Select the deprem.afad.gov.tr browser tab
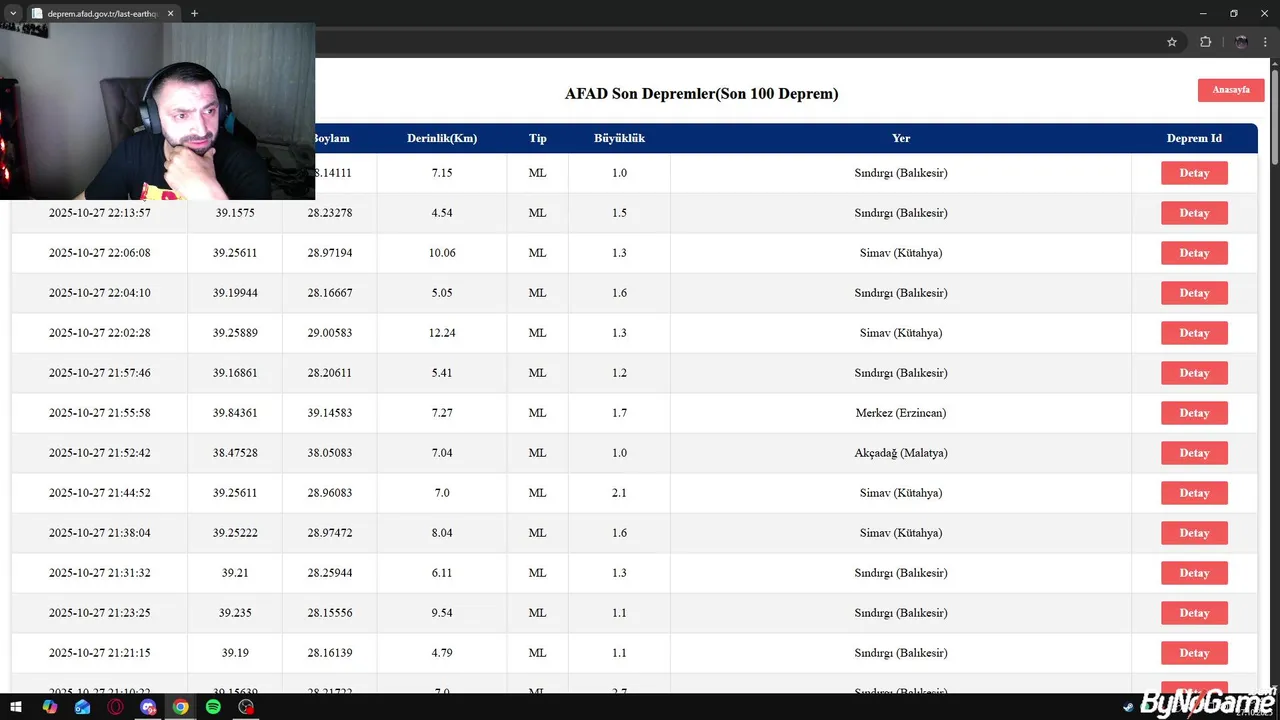Screen dimensions: 1280x720 point(102,14)
